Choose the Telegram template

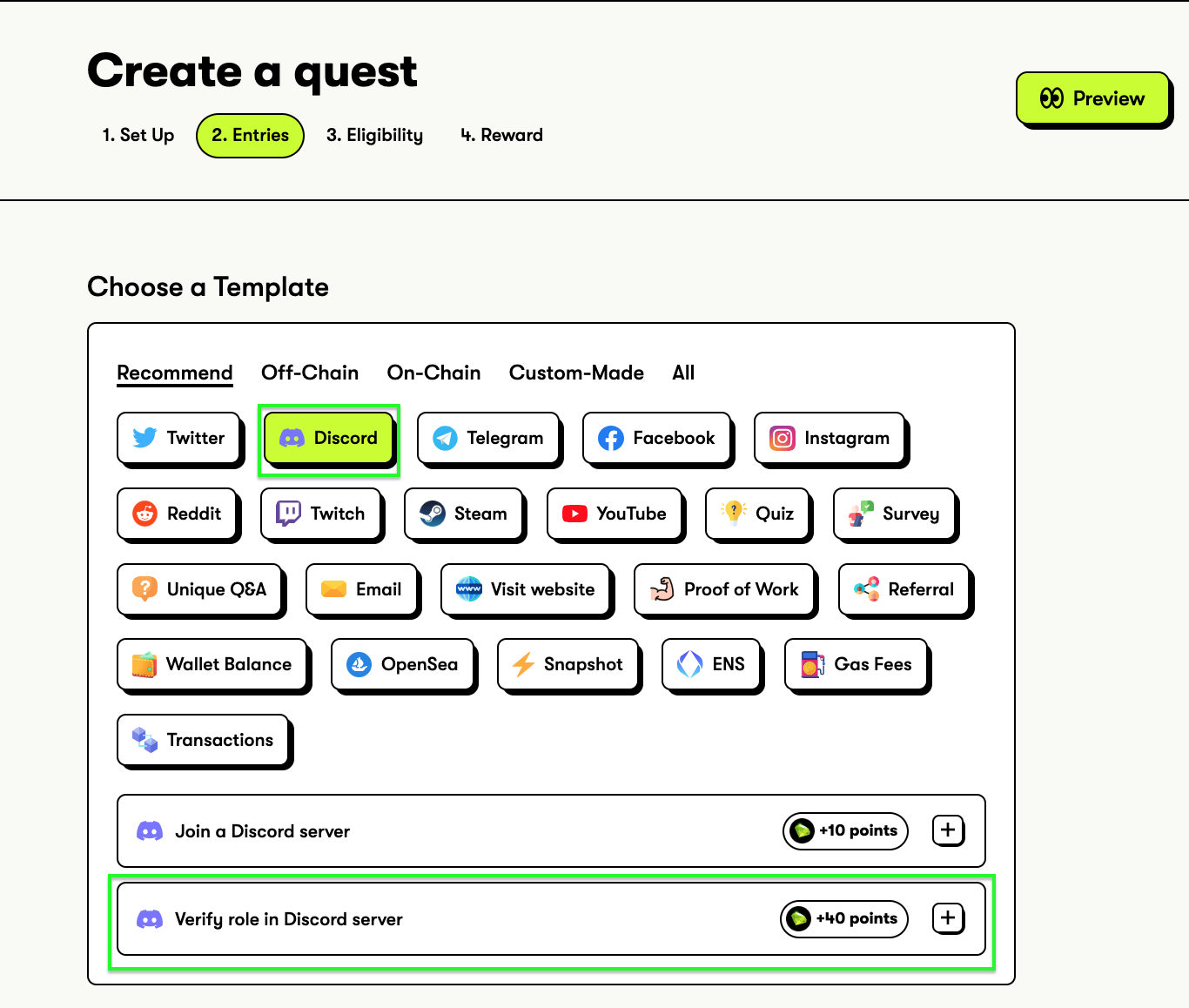(x=488, y=438)
